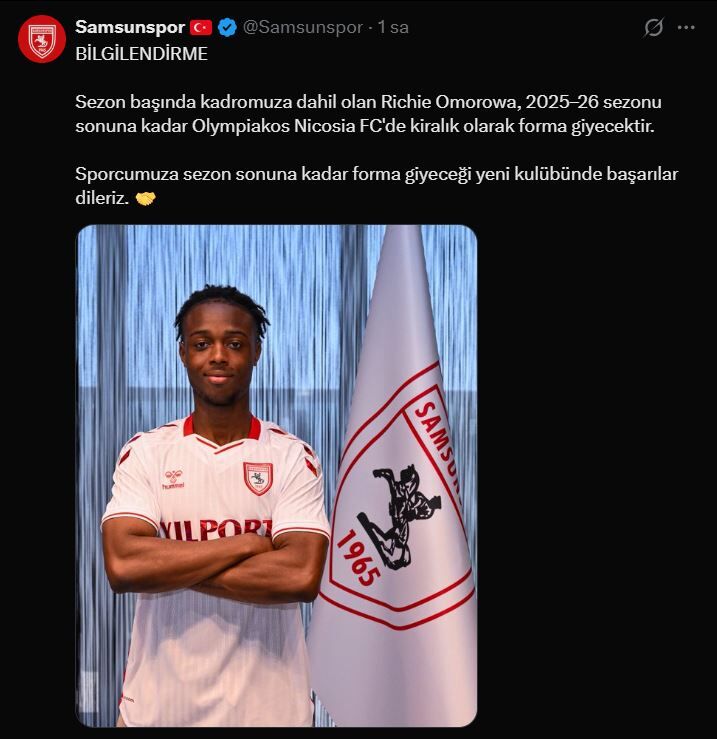The height and width of the screenshot is (739, 717).
Task: Click the 1965 text on the flag
Action: (358, 558)
